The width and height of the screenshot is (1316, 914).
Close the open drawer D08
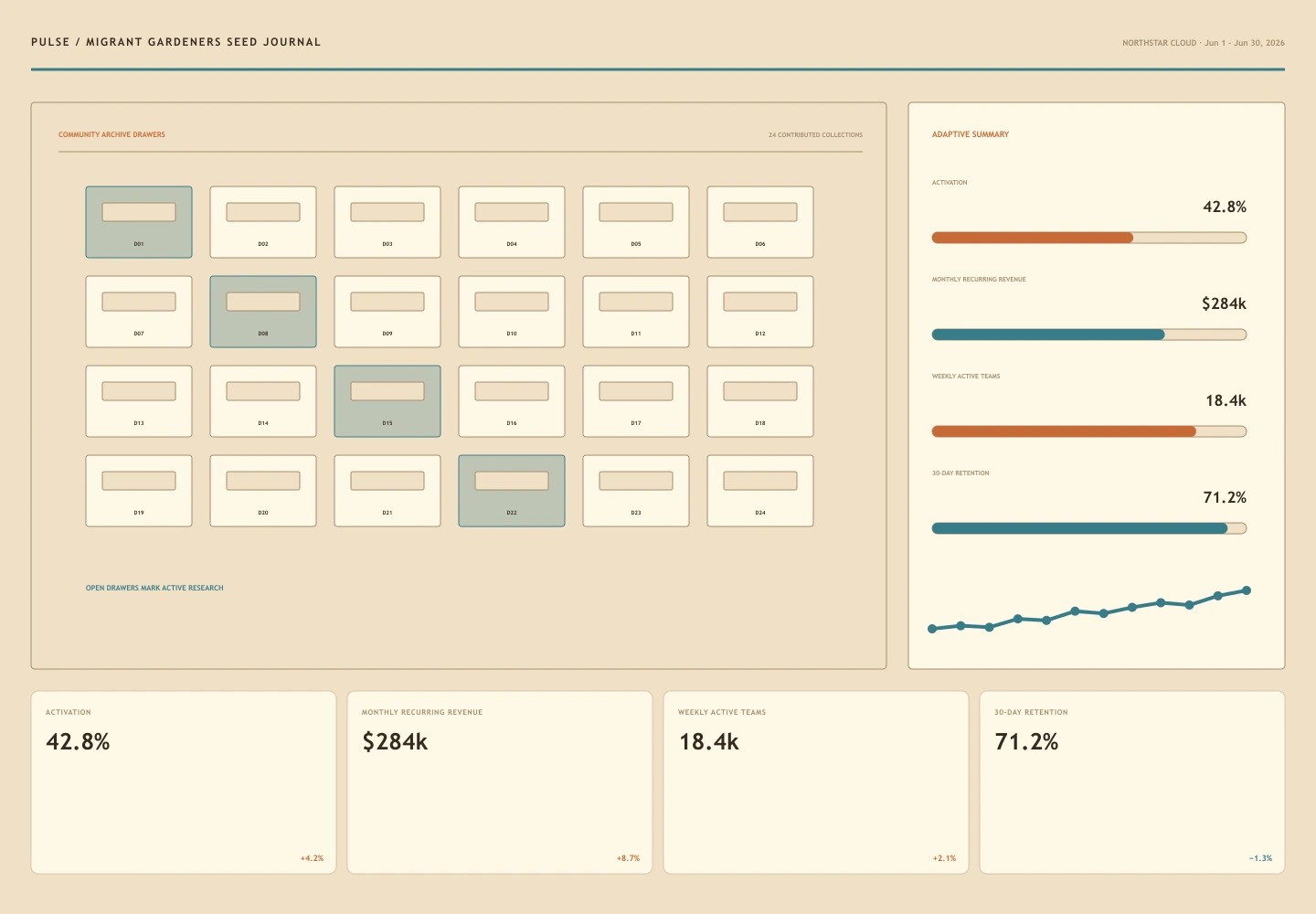coord(263,312)
